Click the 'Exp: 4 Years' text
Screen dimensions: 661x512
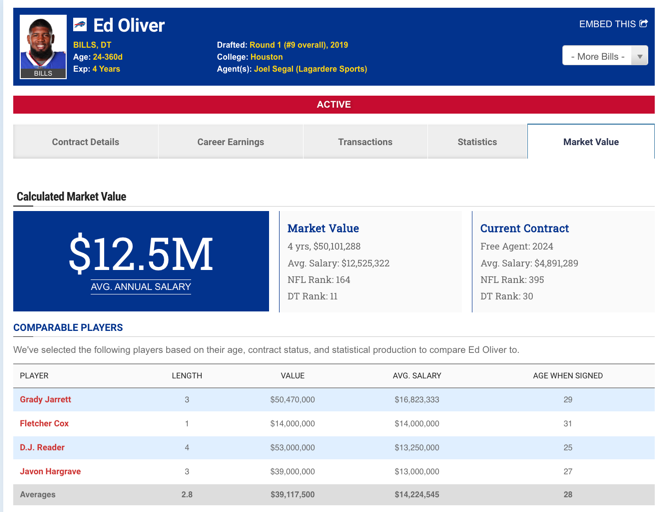[97, 69]
